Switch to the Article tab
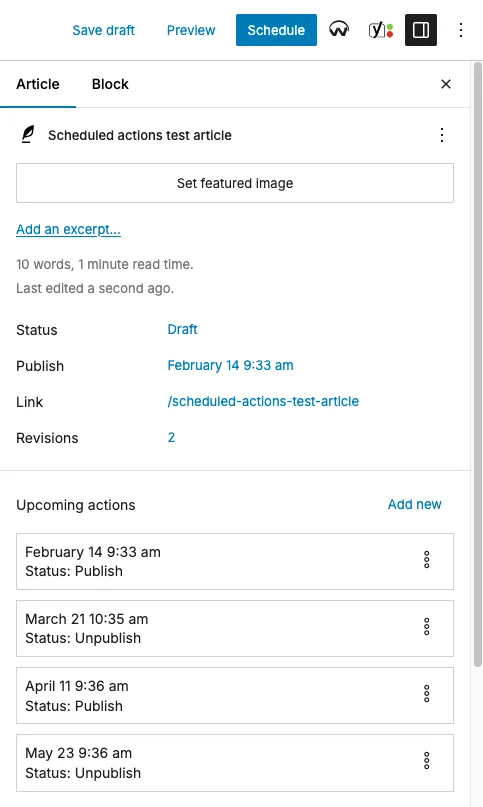Image resolution: width=483 pixels, height=807 pixels. [x=38, y=84]
